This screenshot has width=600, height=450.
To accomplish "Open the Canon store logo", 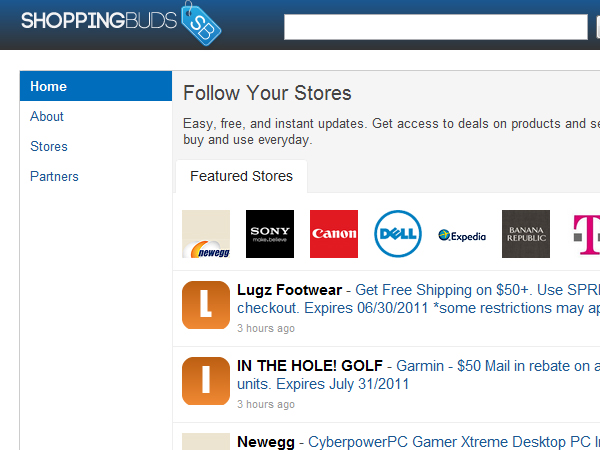I will click(x=334, y=234).
